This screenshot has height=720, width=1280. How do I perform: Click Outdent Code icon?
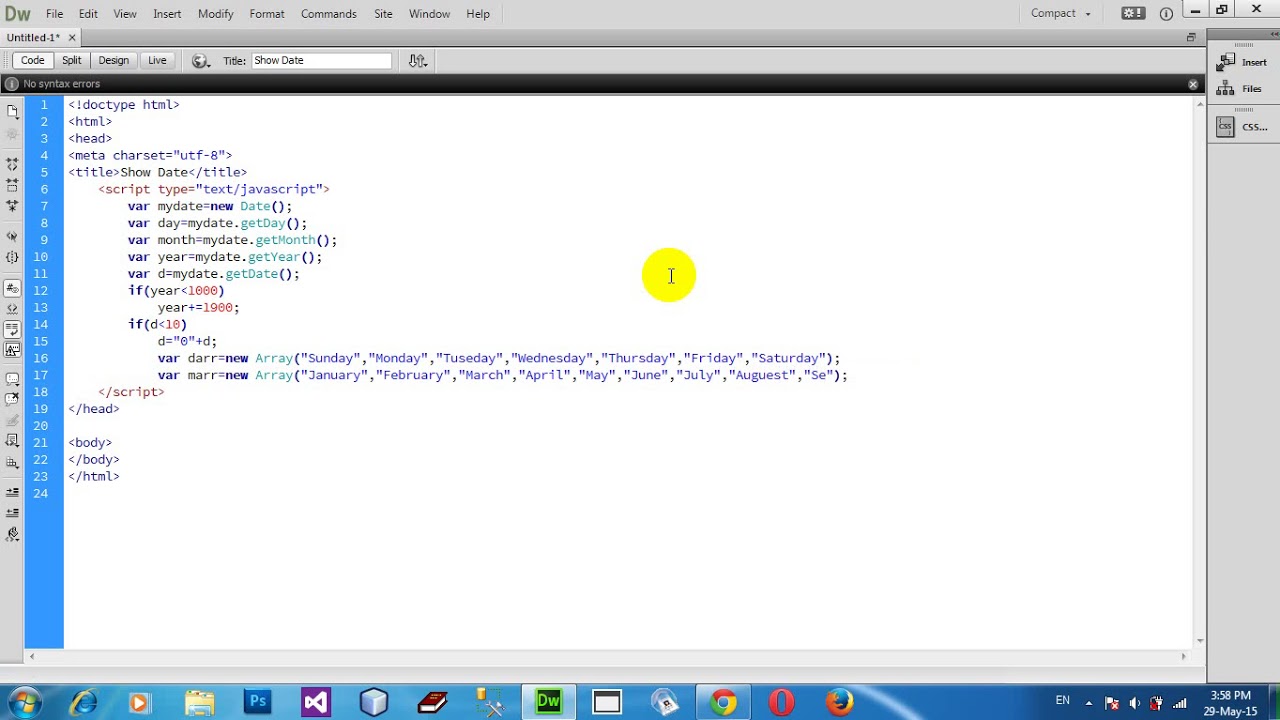(12, 512)
